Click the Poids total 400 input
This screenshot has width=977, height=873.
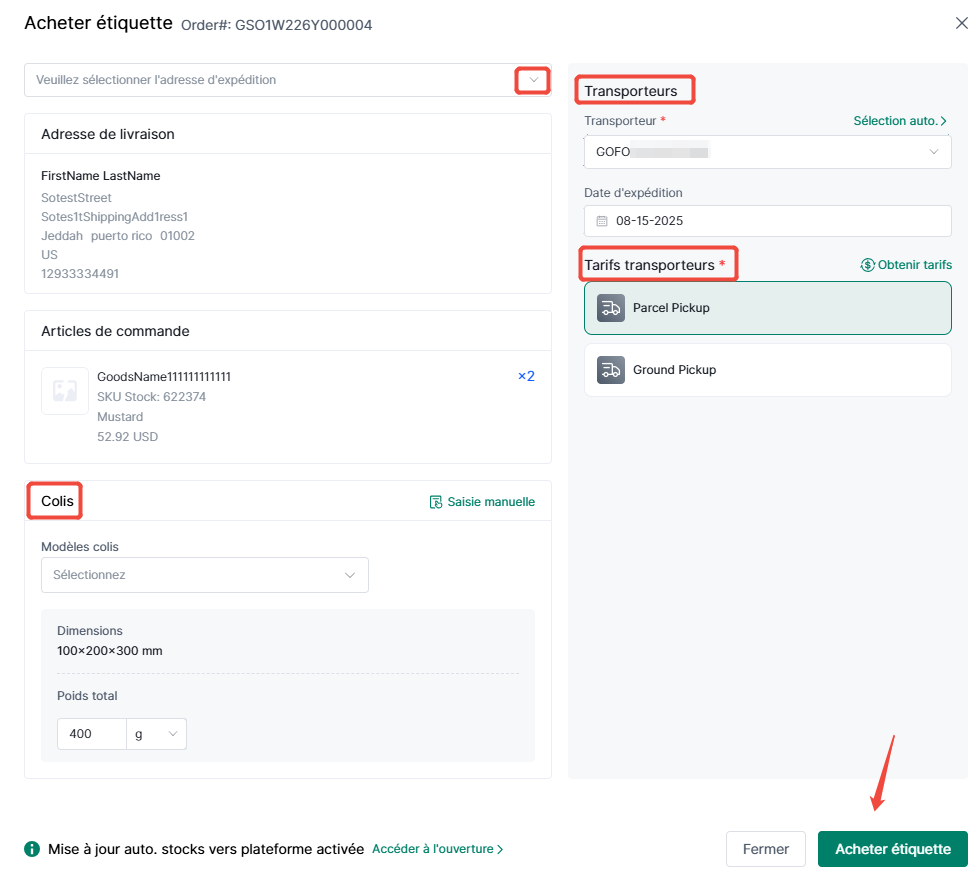coord(92,733)
